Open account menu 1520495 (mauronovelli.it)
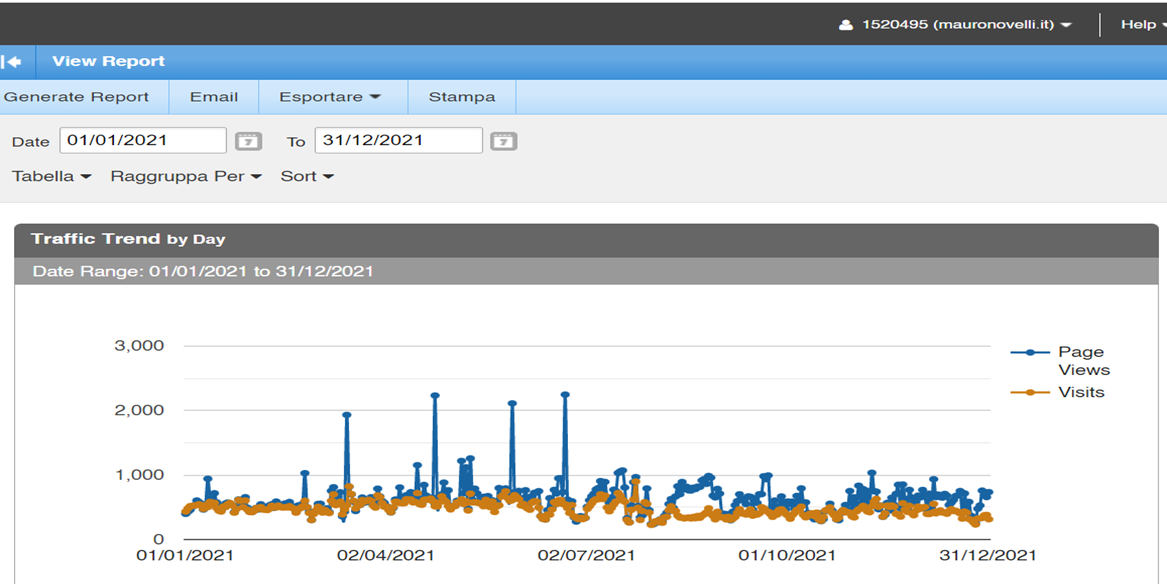Viewport: 1167px width, 584px height. tap(966, 24)
